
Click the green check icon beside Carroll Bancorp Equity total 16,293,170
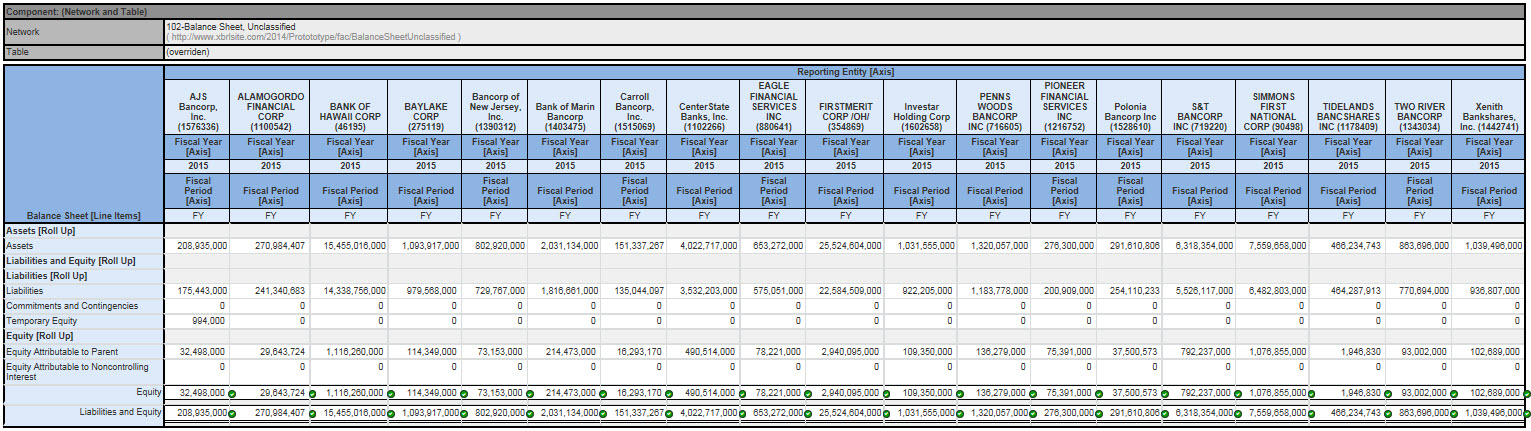(669, 394)
